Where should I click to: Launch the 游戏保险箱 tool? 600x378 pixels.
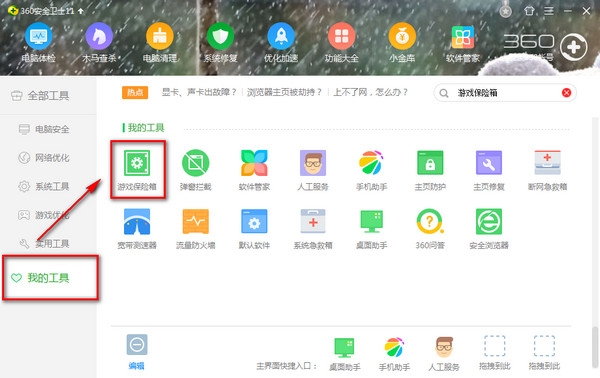point(137,170)
